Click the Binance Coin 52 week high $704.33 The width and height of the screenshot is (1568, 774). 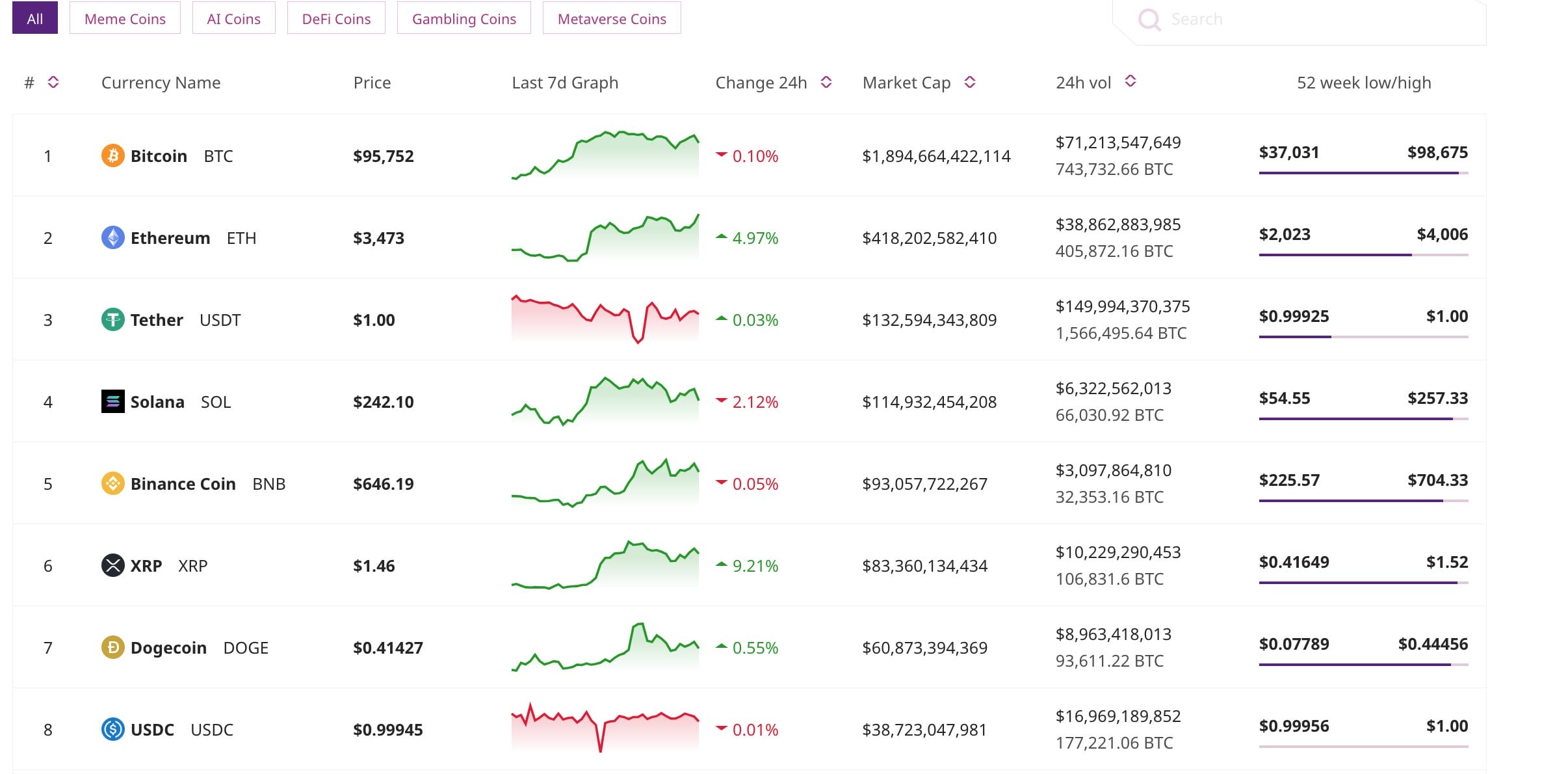(1438, 480)
